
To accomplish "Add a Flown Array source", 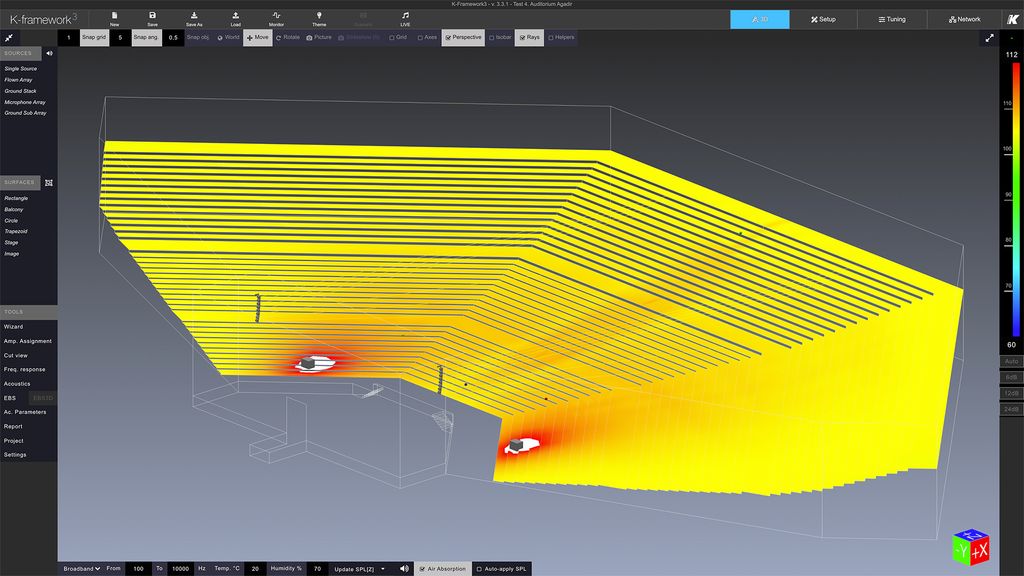I will [x=20, y=79].
